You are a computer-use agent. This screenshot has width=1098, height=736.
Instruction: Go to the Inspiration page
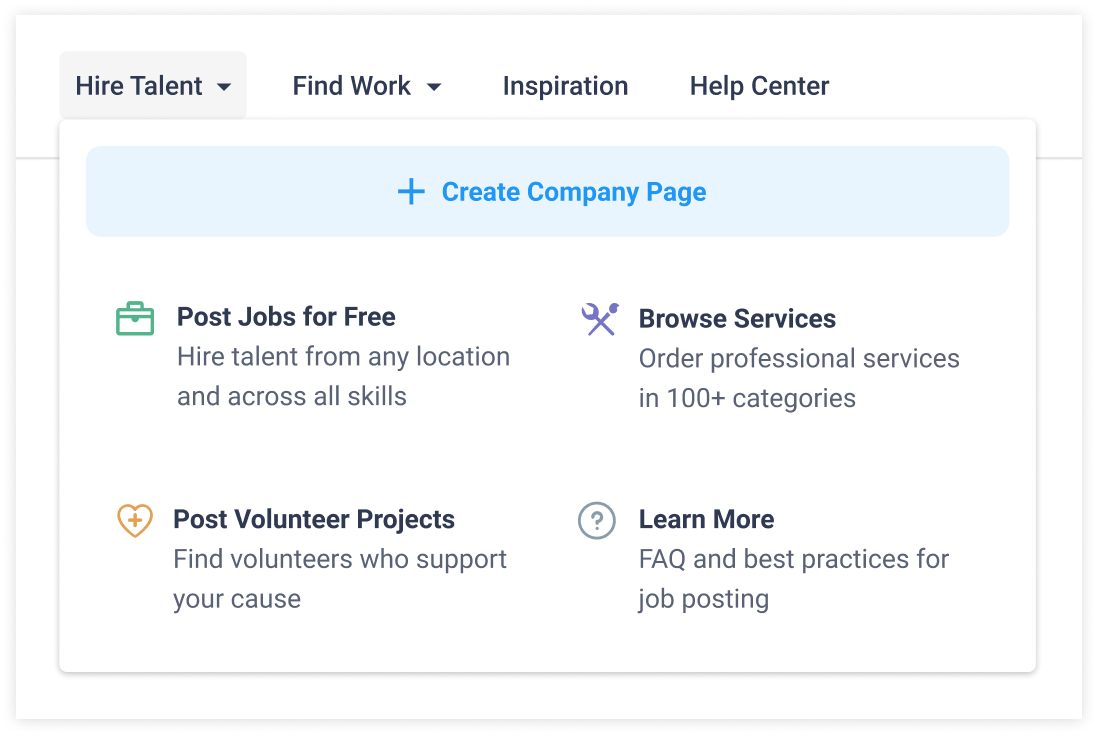click(565, 85)
